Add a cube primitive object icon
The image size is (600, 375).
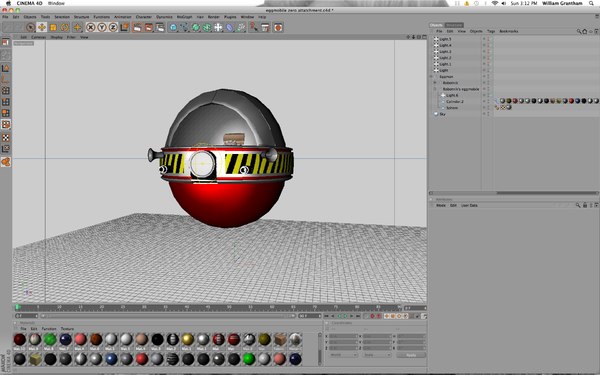(173, 27)
